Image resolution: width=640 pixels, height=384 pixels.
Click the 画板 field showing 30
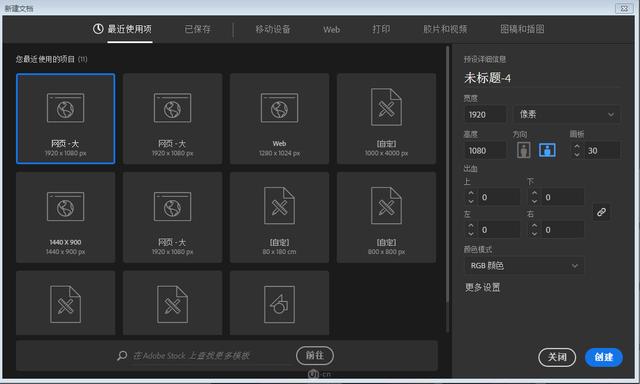pos(602,151)
